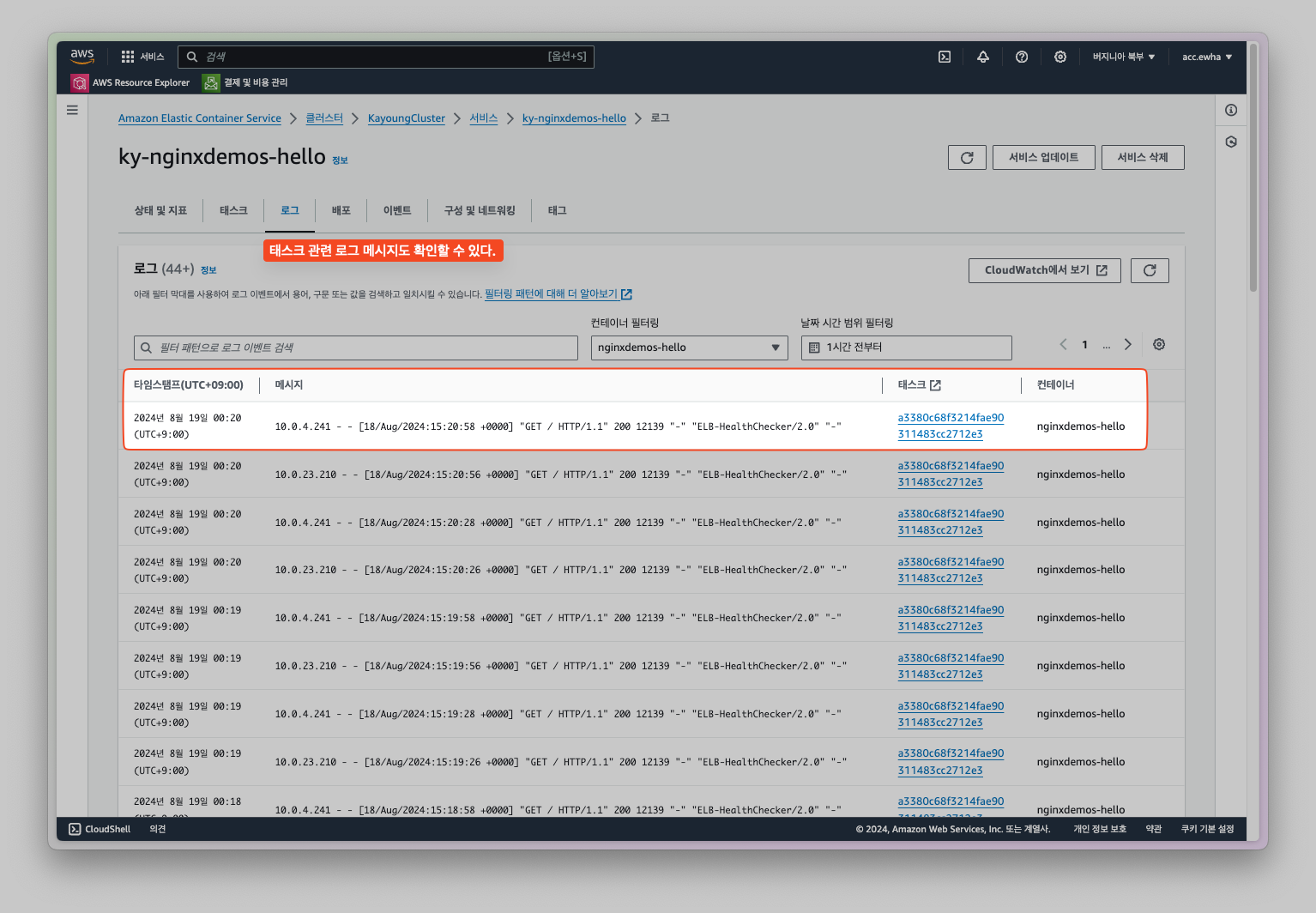Open the left hamburger navigation menu

coord(72,110)
